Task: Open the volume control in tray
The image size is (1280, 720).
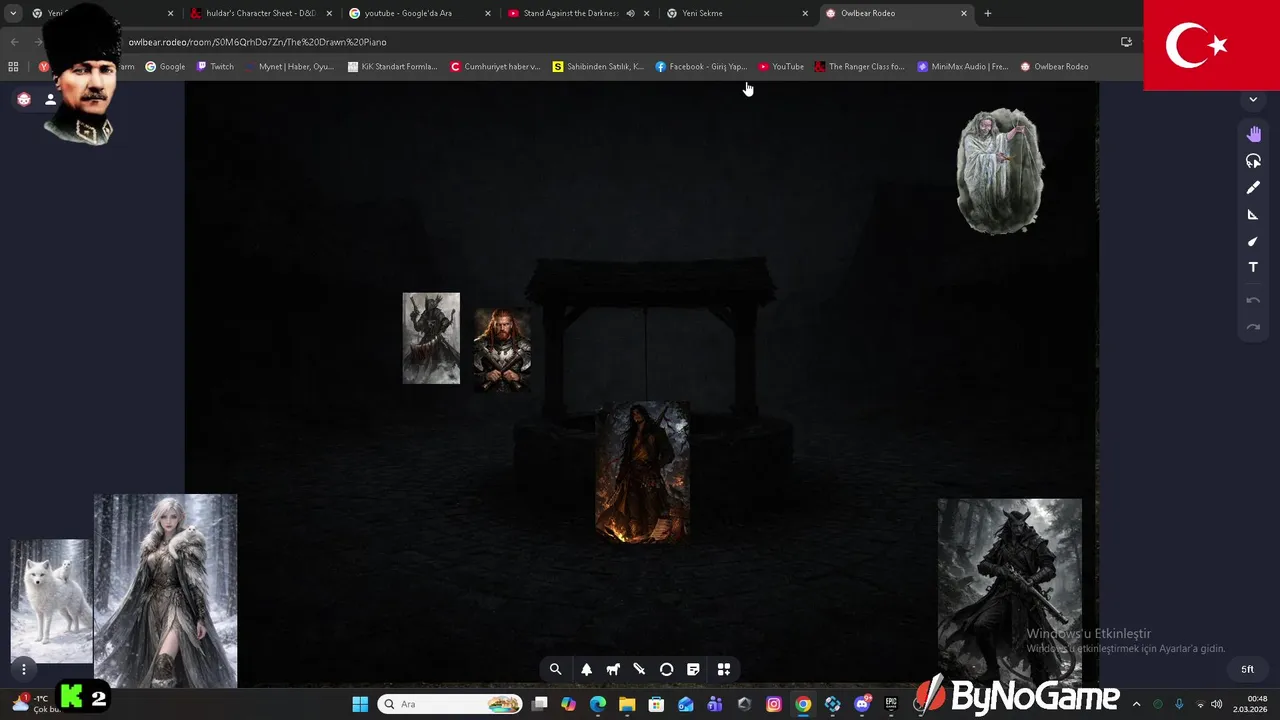Action: pyautogui.click(x=1216, y=704)
